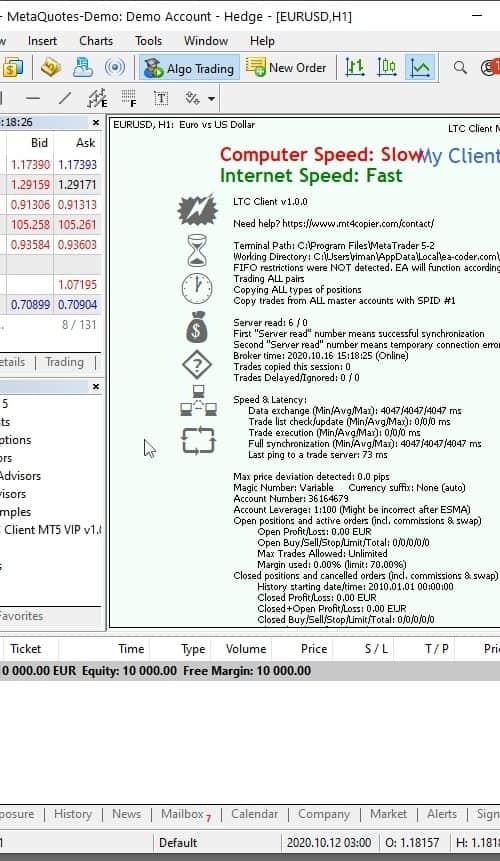500x861 pixels.
Task: Click the mt4copier.com contact URL text
Action: pyautogui.click(x=358, y=223)
